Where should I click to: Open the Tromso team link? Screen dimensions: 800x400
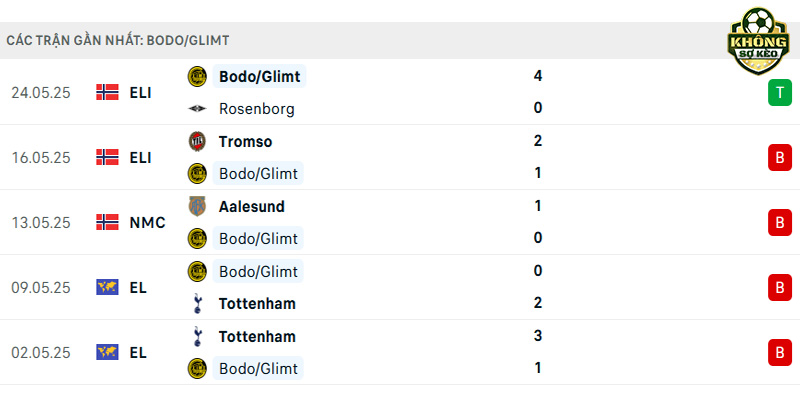pyautogui.click(x=245, y=141)
